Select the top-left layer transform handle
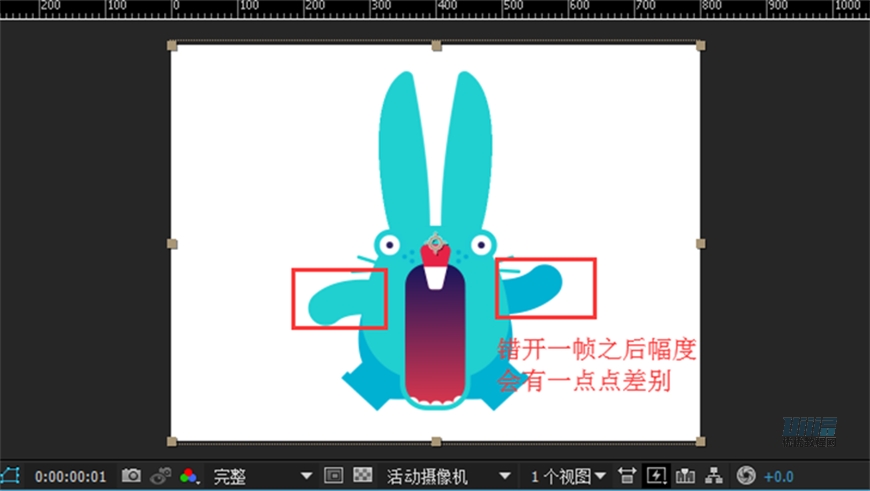870x491 pixels. 172,45
